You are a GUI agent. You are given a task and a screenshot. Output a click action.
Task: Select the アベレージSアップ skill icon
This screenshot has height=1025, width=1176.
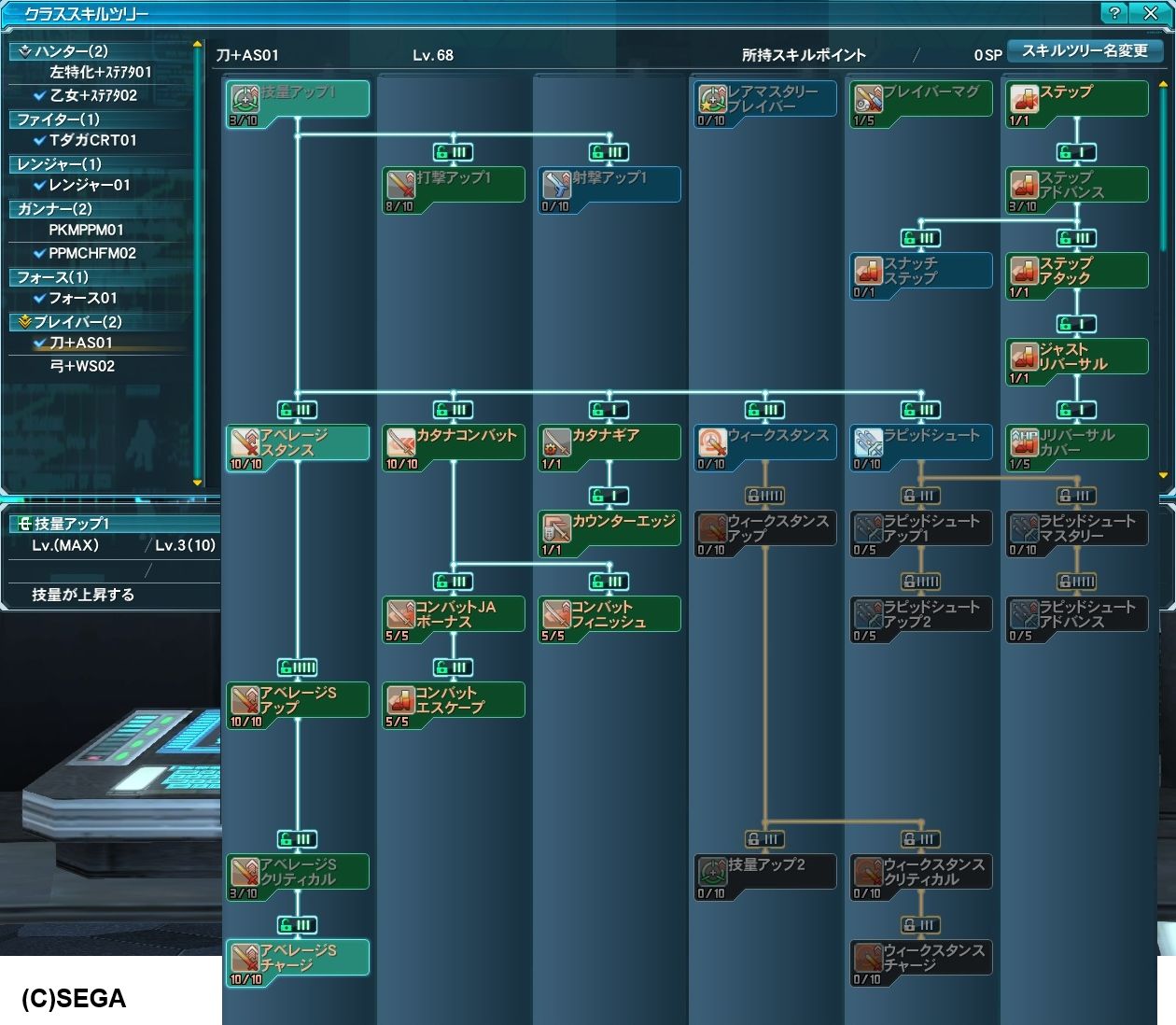click(x=245, y=699)
